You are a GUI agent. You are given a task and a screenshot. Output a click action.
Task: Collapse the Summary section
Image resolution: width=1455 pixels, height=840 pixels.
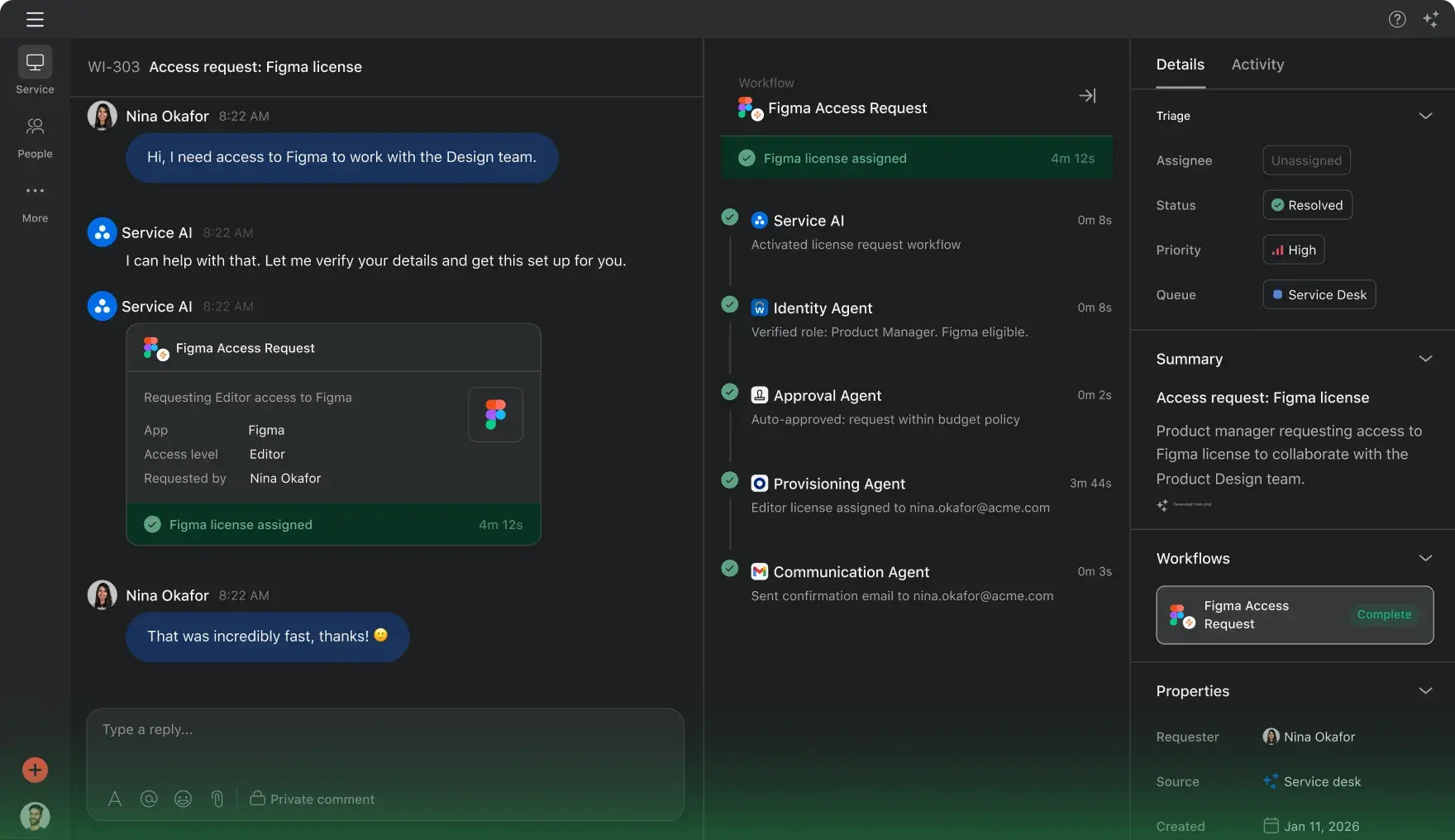[1425, 359]
